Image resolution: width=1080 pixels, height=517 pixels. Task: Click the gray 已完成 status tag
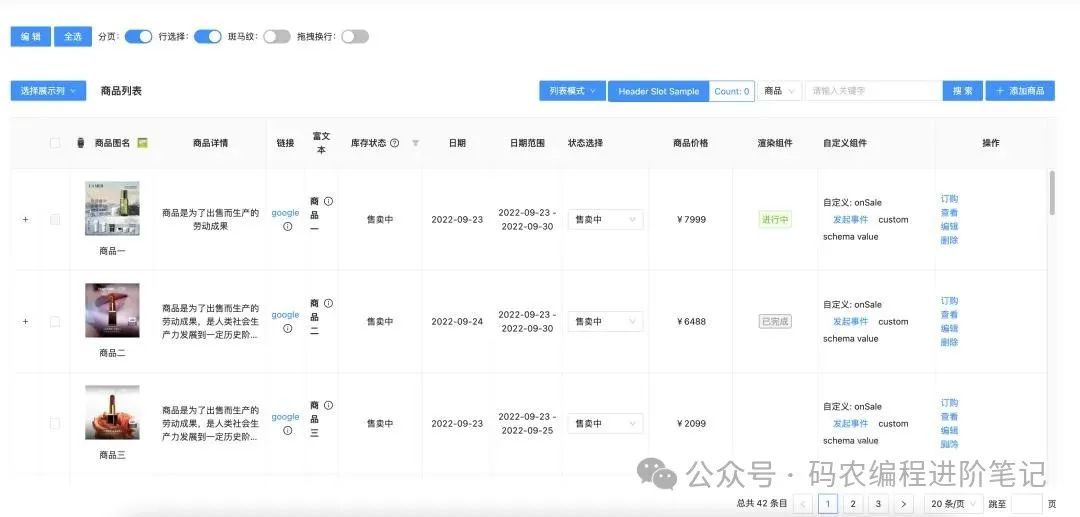pyautogui.click(x=775, y=321)
